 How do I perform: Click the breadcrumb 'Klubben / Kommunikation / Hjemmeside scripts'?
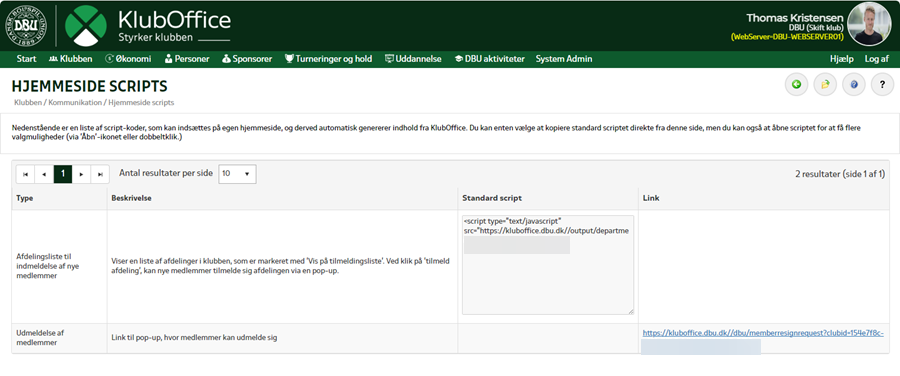(94, 102)
